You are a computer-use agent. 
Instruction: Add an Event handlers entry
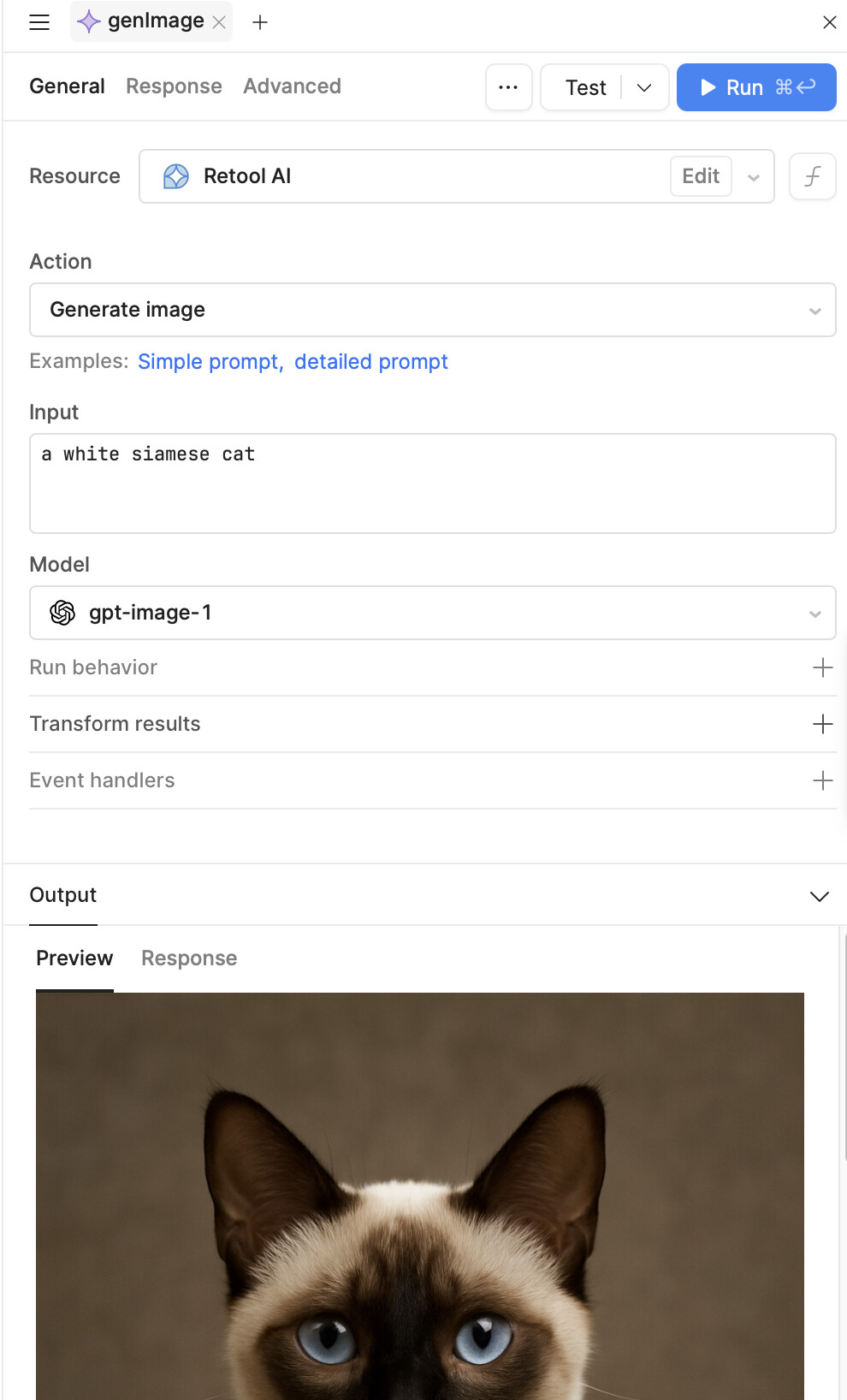pos(822,780)
